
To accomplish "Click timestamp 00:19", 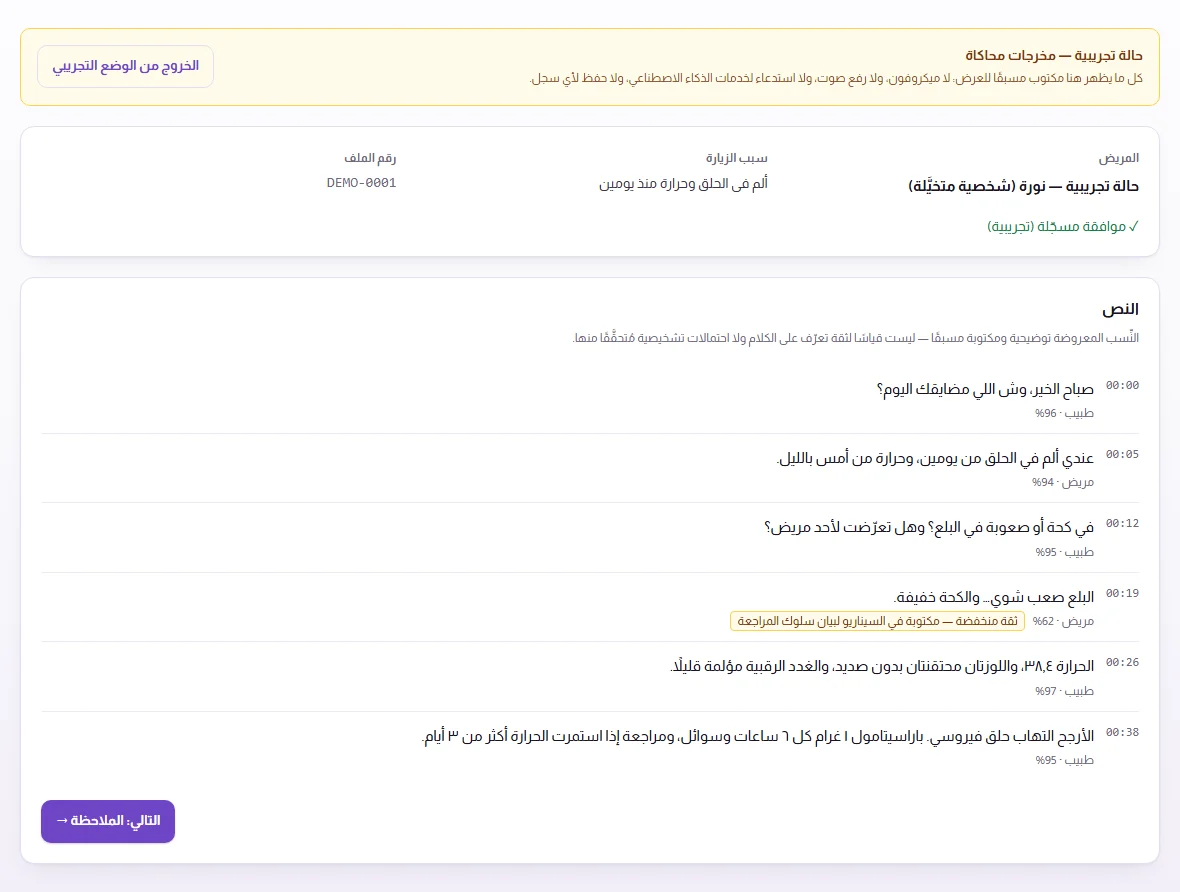I will (1122, 594).
